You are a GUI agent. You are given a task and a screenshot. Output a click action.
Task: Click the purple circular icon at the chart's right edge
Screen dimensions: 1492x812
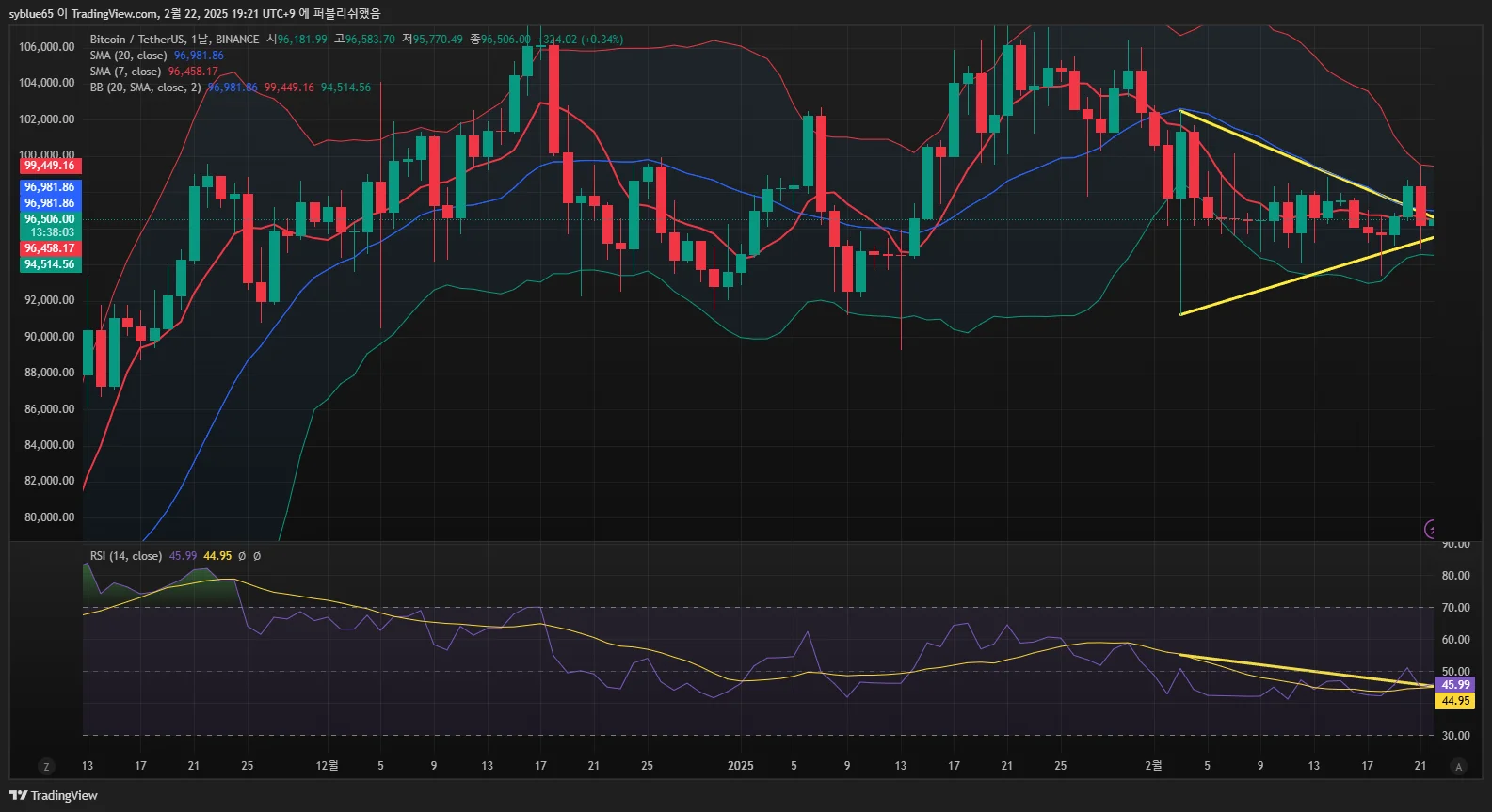point(1431,529)
